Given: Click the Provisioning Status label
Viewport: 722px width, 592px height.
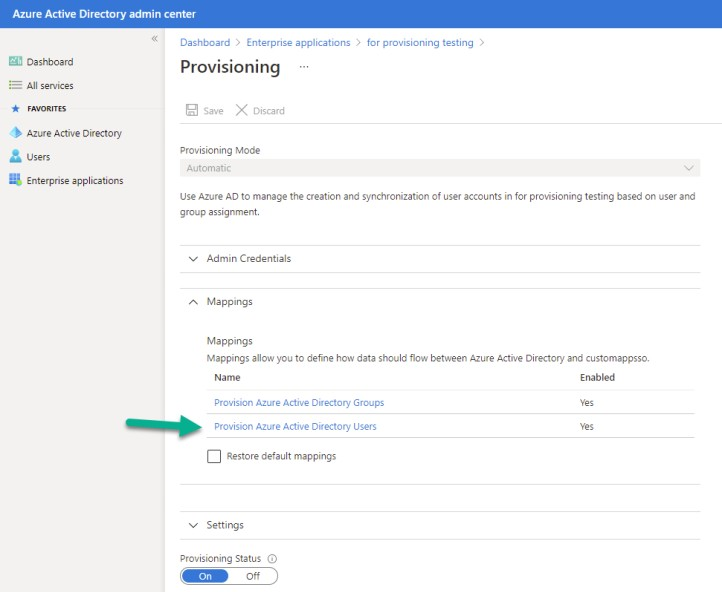Looking at the screenshot, I should coord(220,559).
